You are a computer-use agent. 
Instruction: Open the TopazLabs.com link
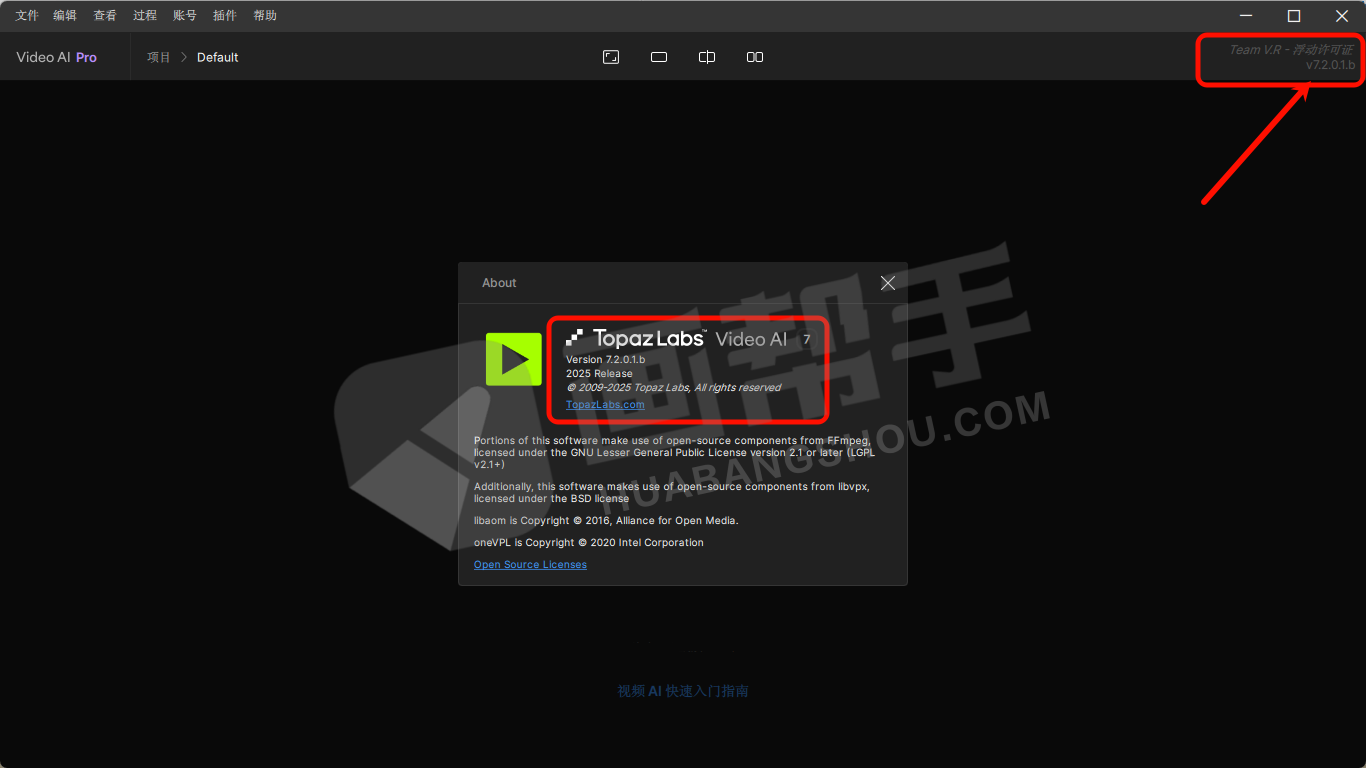[605, 404]
